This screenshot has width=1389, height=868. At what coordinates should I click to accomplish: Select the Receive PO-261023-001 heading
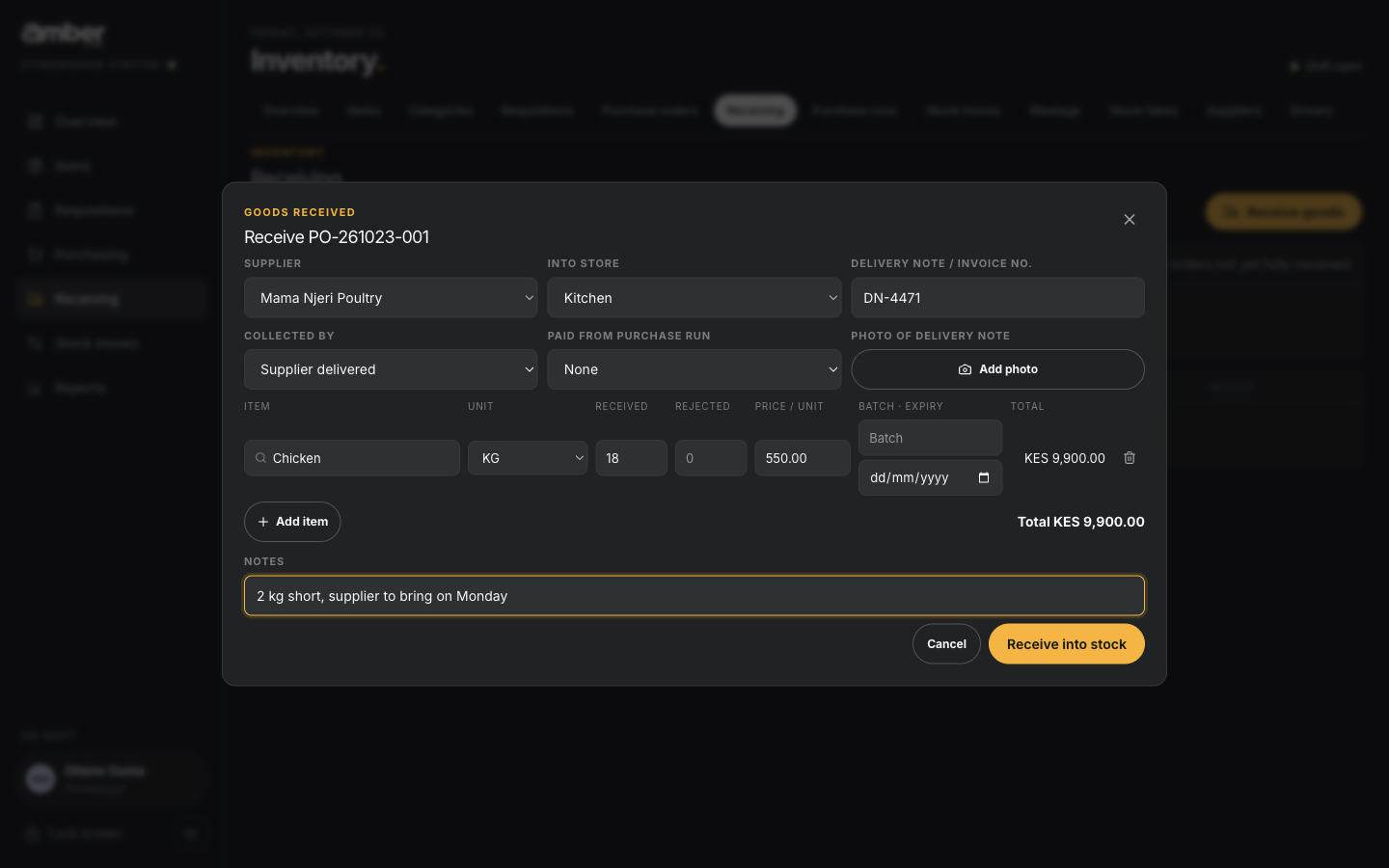click(337, 237)
